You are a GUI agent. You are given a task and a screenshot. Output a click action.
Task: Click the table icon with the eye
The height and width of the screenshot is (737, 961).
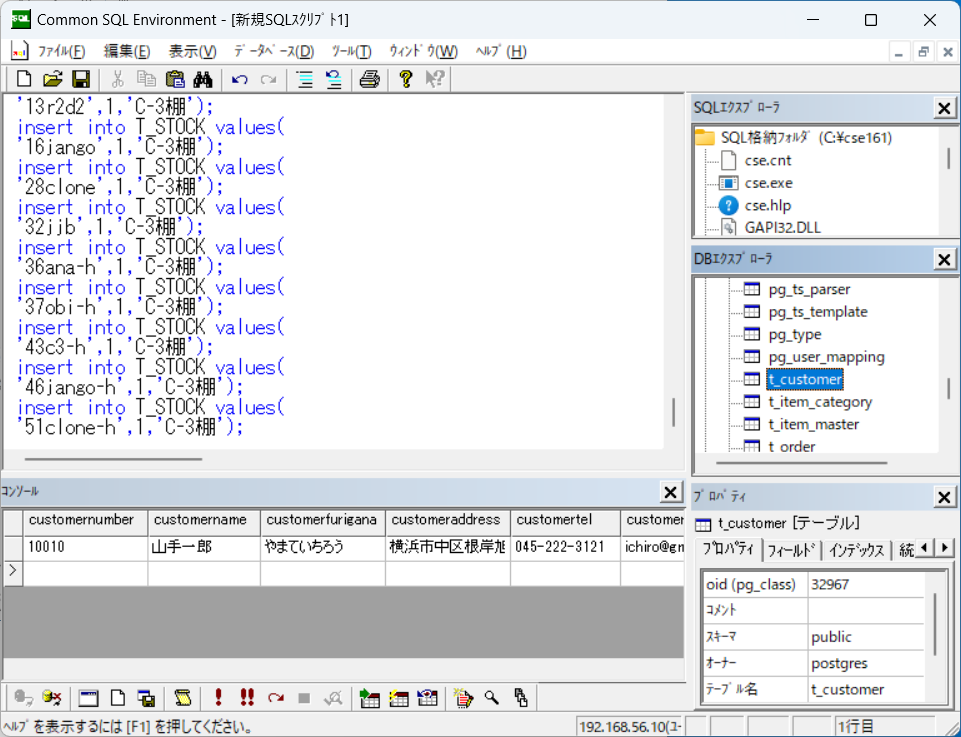pos(427,697)
